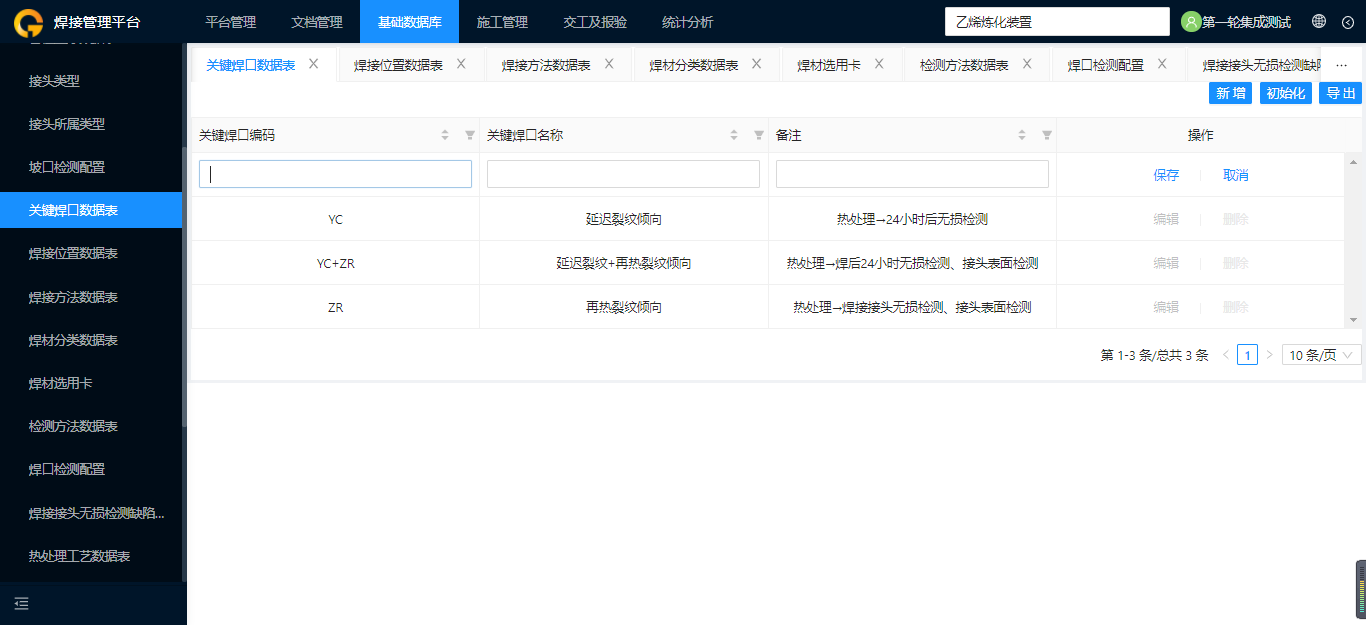Close the 关键焊口数据表 tab
This screenshot has height=625, width=1366.
tap(313, 64)
